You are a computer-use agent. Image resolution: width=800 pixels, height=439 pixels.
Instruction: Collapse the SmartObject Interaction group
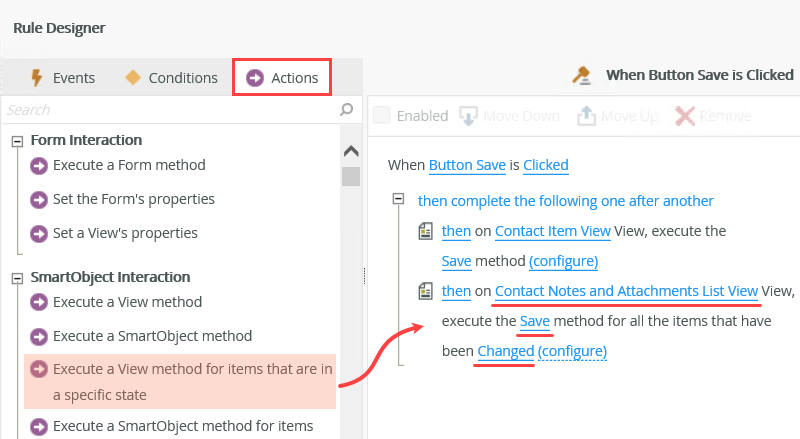coord(17,277)
